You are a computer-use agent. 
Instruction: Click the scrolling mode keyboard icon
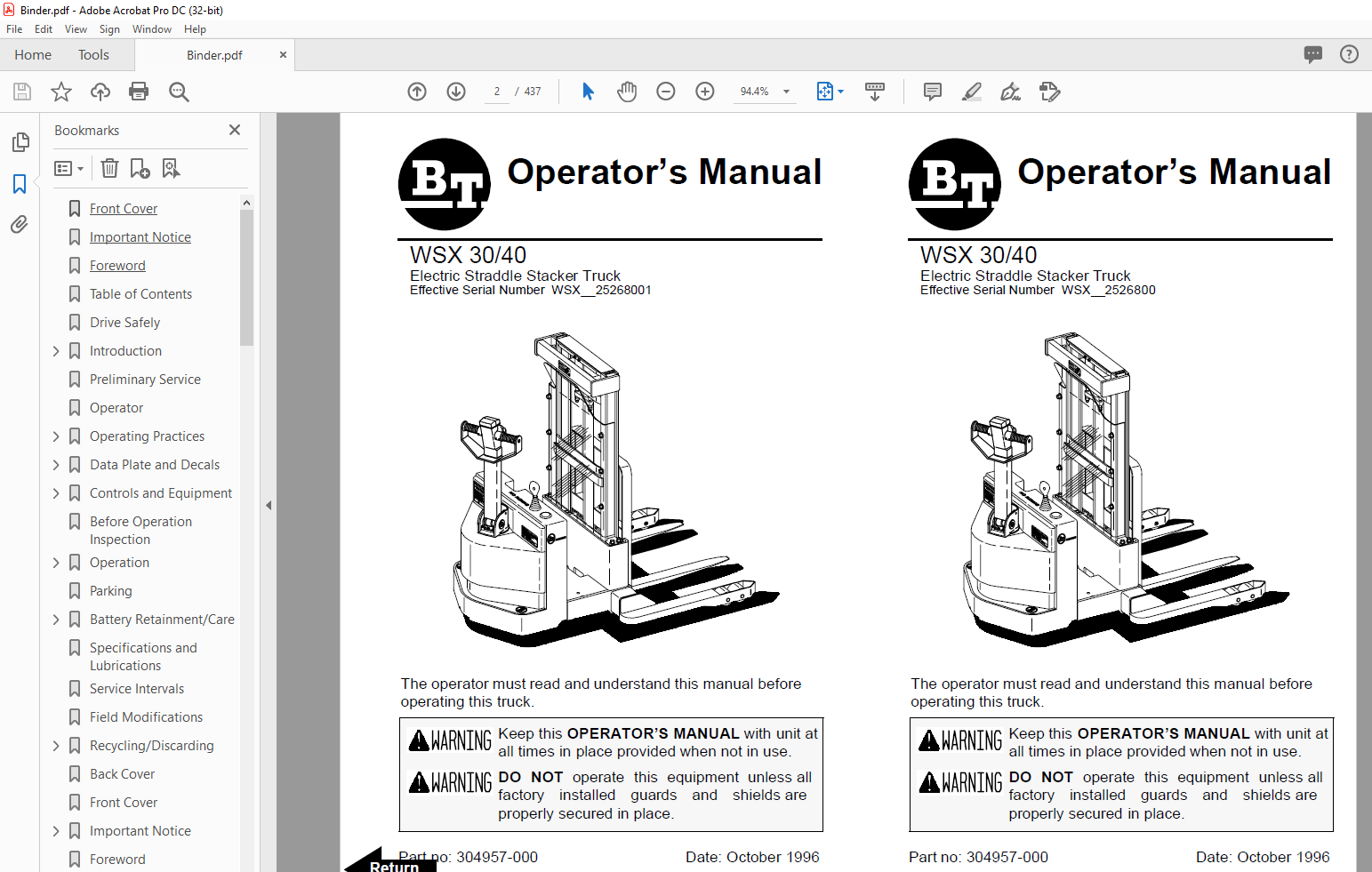pyautogui.click(x=875, y=92)
